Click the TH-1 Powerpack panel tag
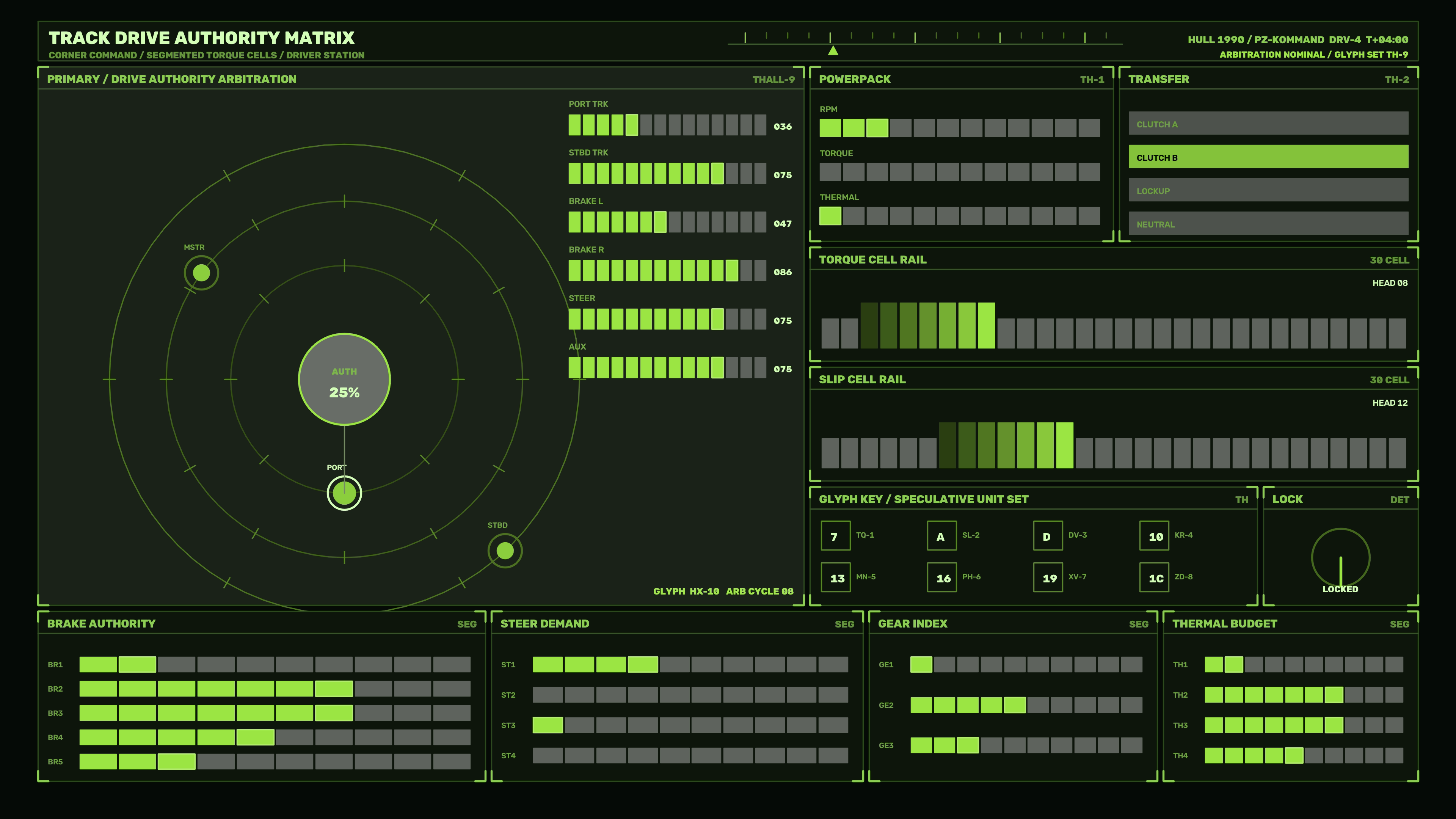This screenshot has width=1456, height=819. pyautogui.click(x=1092, y=80)
